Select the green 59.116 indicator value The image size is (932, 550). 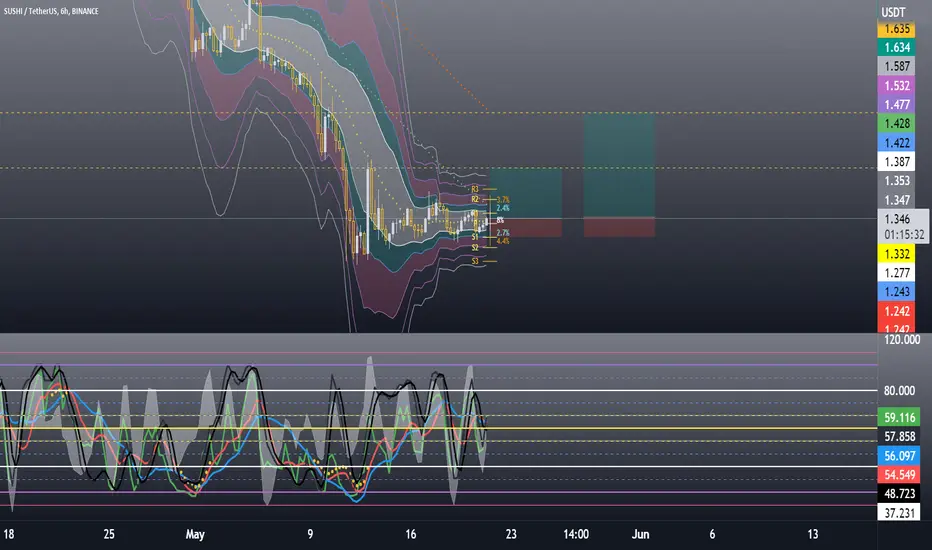pyautogui.click(x=899, y=417)
